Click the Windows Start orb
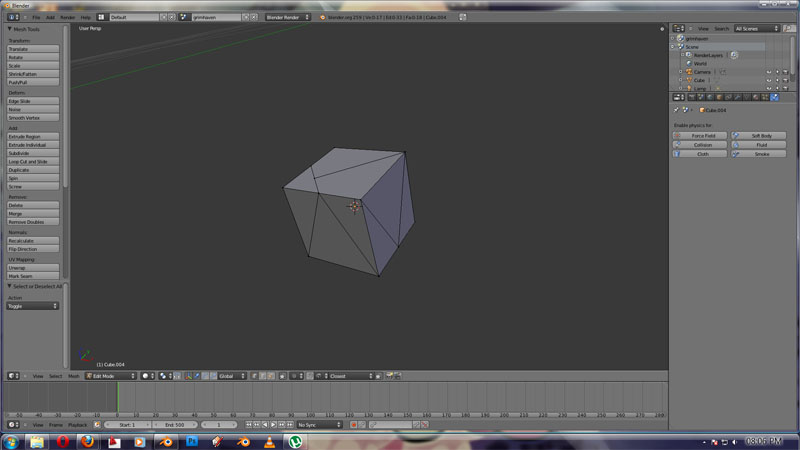 click(11, 441)
